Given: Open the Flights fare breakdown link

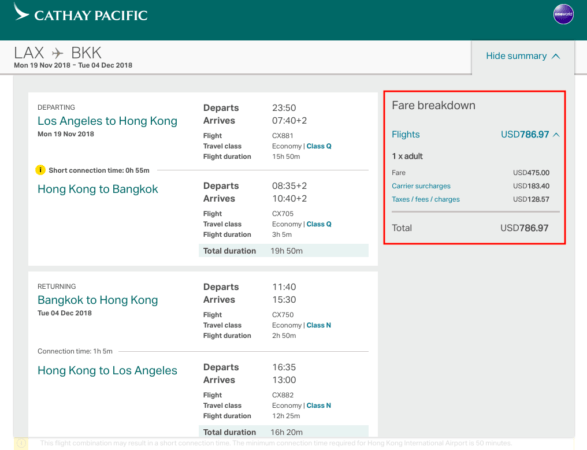Looking at the screenshot, I should [x=405, y=134].
